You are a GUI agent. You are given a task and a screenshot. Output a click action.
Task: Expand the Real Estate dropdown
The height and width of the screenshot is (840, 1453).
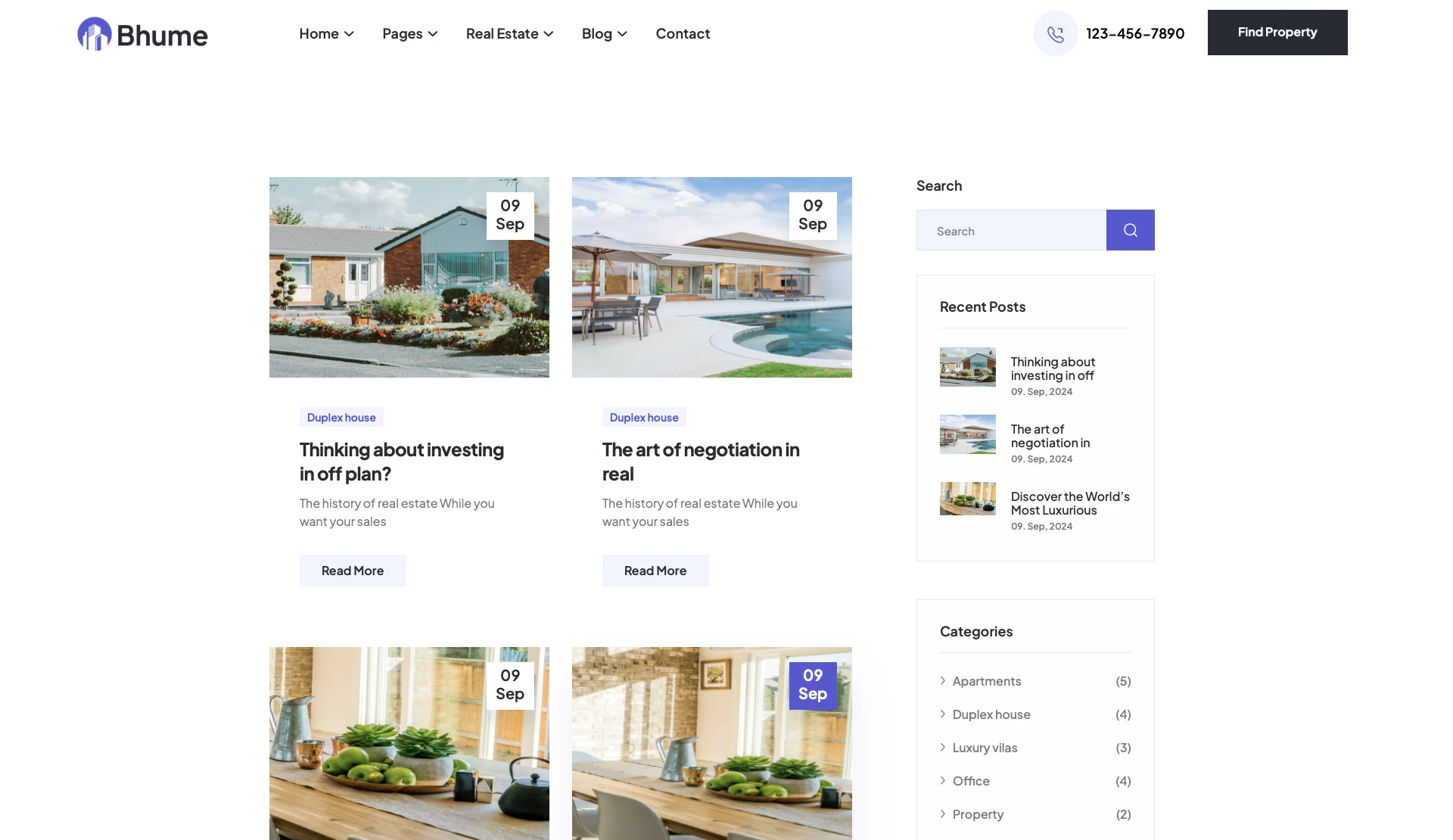(509, 33)
